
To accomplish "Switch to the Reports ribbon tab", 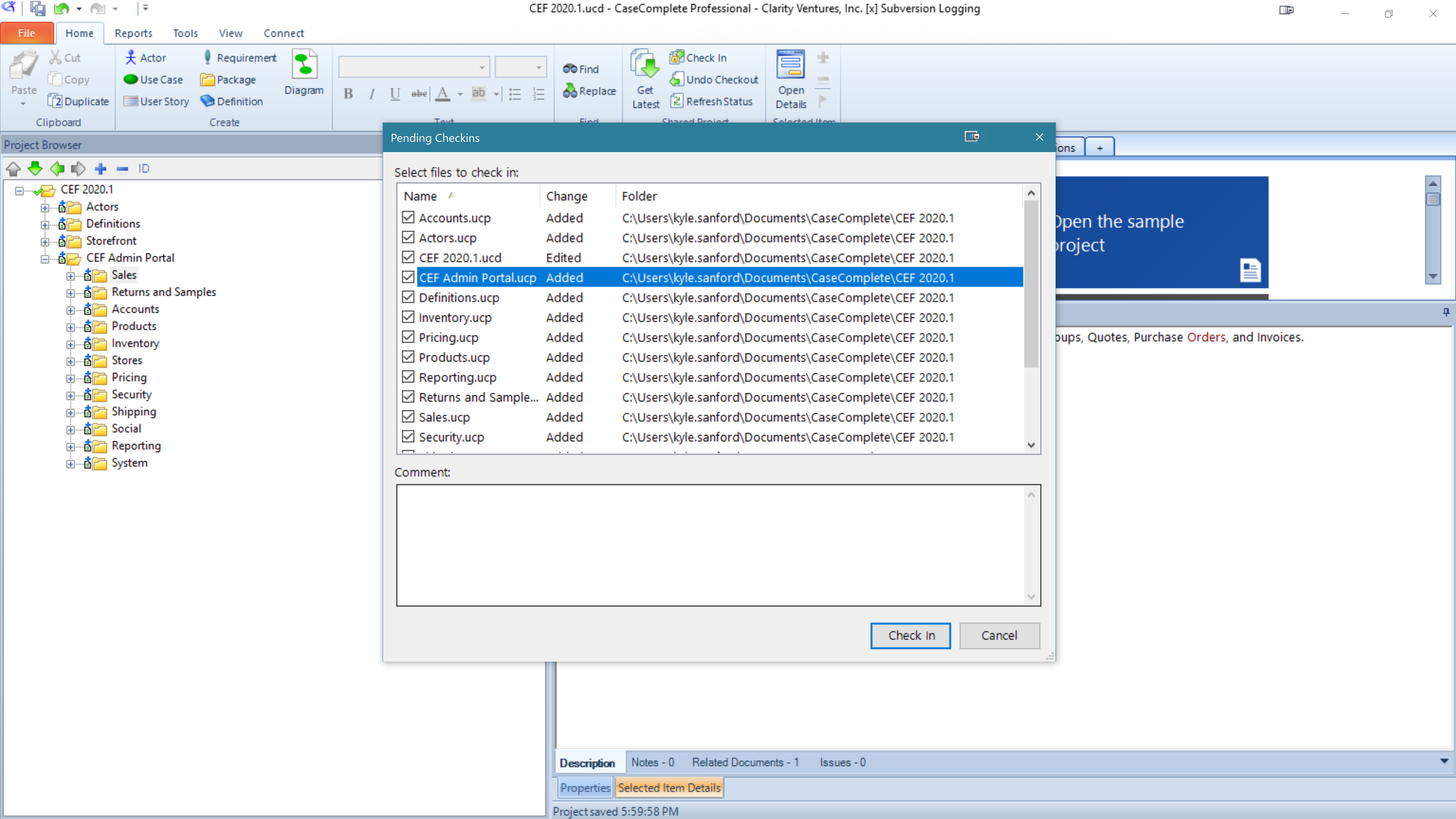I will tap(134, 33).
